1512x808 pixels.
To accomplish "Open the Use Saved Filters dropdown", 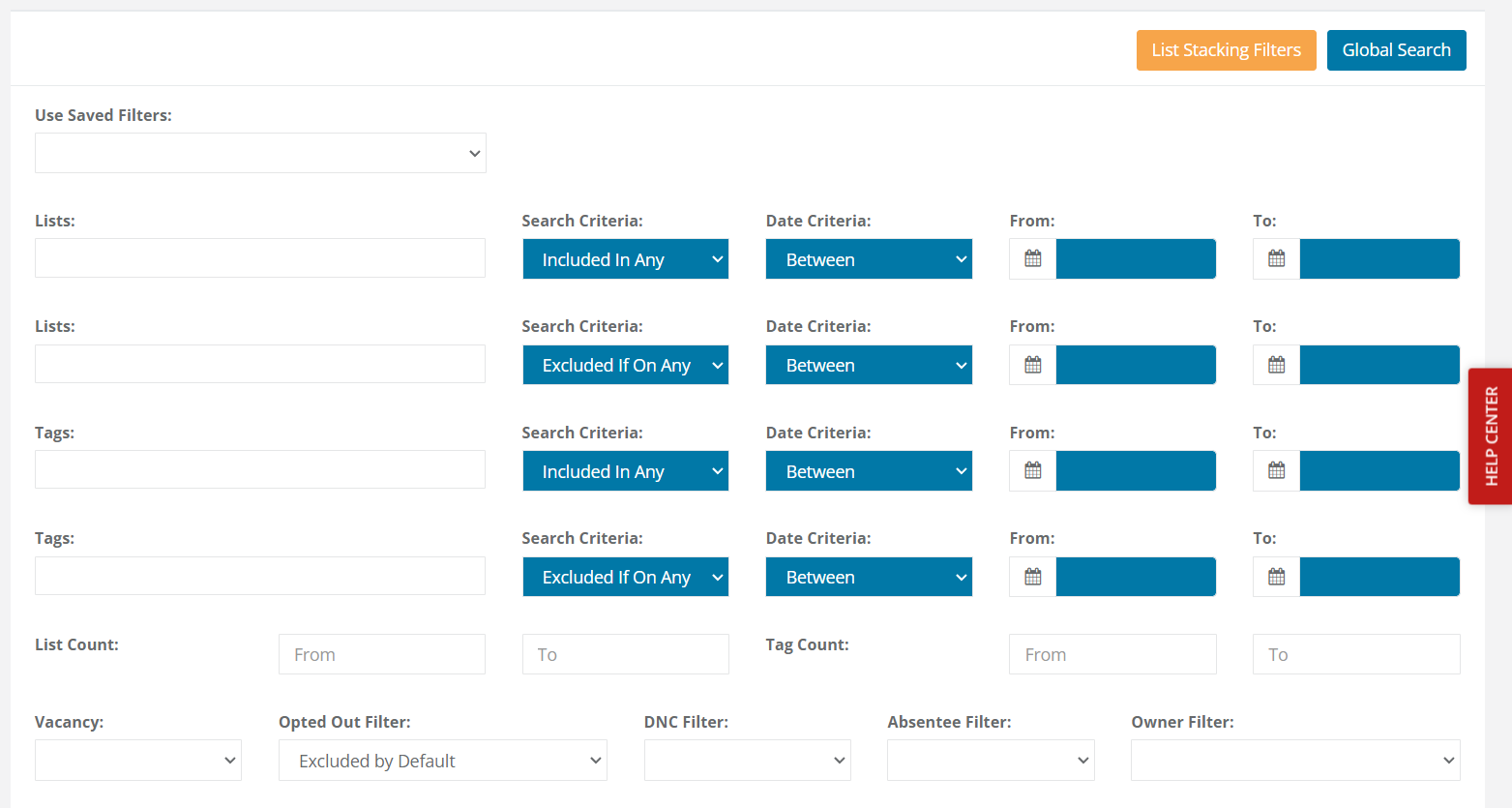I will point(260,153).
